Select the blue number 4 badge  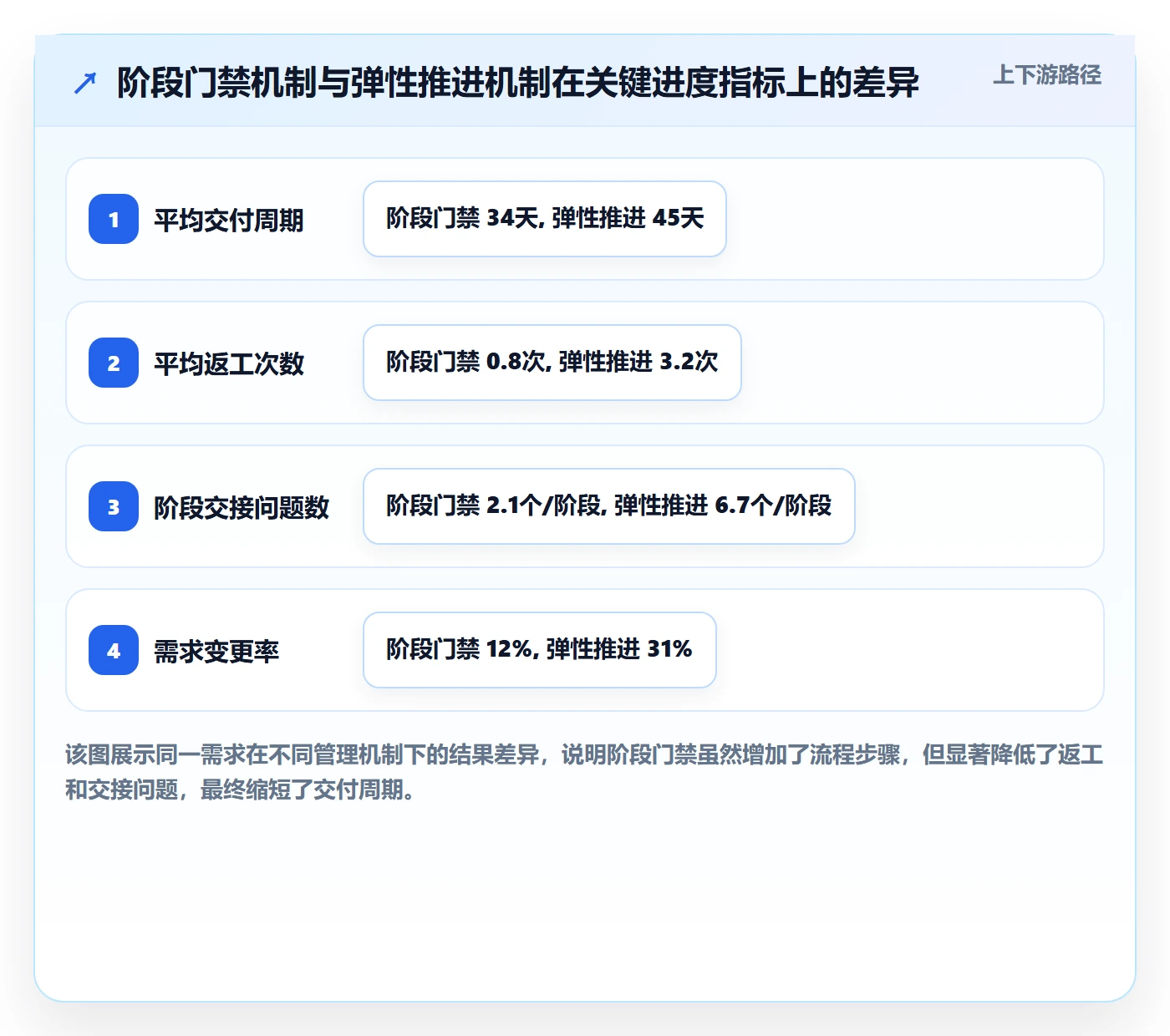(114, 650)
